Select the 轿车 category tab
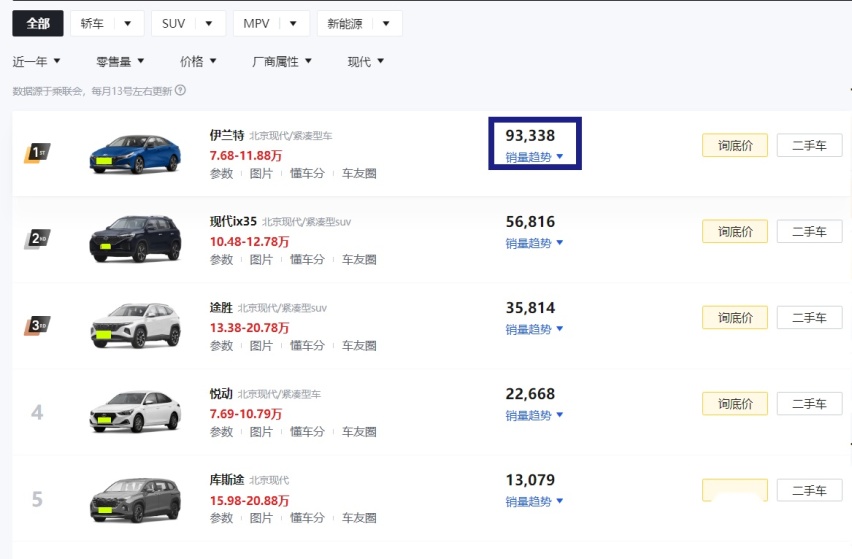The height and width of the screenshot is (559, 852). pos(92,23)
